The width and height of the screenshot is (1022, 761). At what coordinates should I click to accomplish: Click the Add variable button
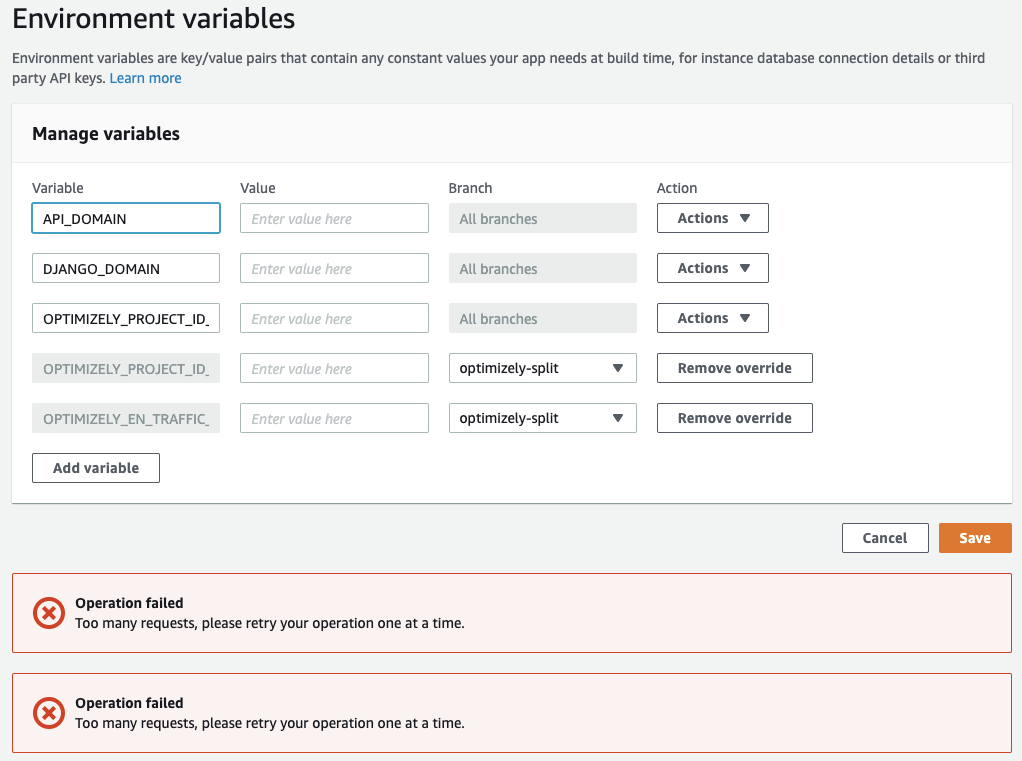pos(95,467)
